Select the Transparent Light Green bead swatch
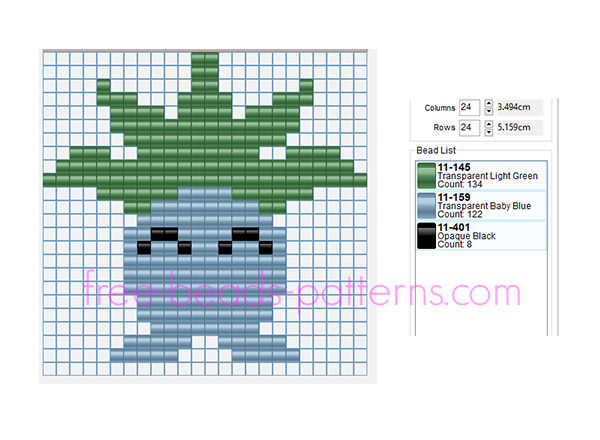The width and height of the screenshot is (600, 440). coord(426,176)
